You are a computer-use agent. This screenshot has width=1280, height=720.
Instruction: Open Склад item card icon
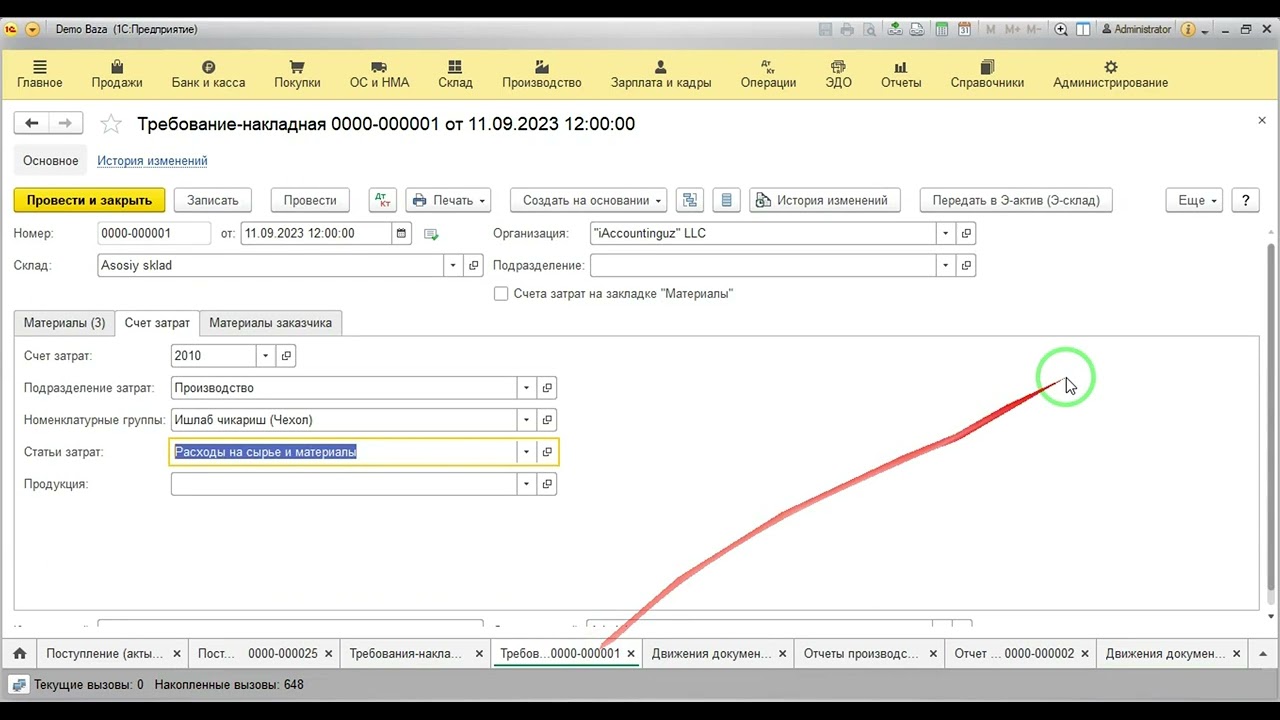(474, 265)
